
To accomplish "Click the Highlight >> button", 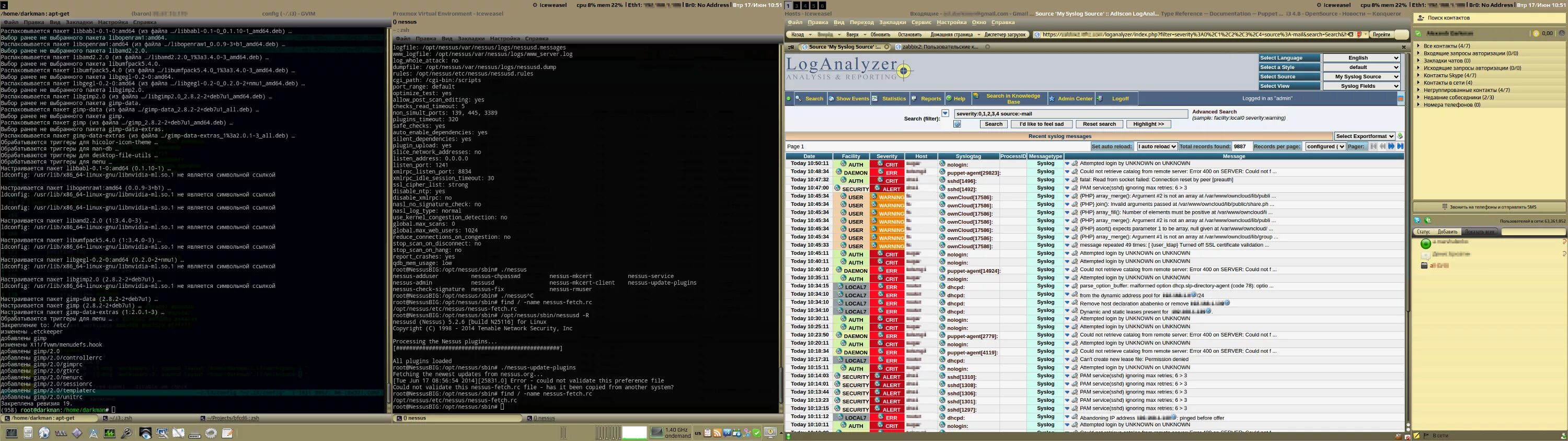I will pyautogui.click(x=1149, y=124).
